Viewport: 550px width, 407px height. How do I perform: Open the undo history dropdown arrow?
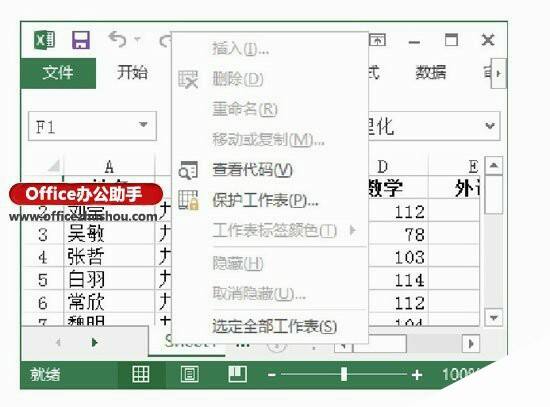pyautogui.click(x=137, y=39)
